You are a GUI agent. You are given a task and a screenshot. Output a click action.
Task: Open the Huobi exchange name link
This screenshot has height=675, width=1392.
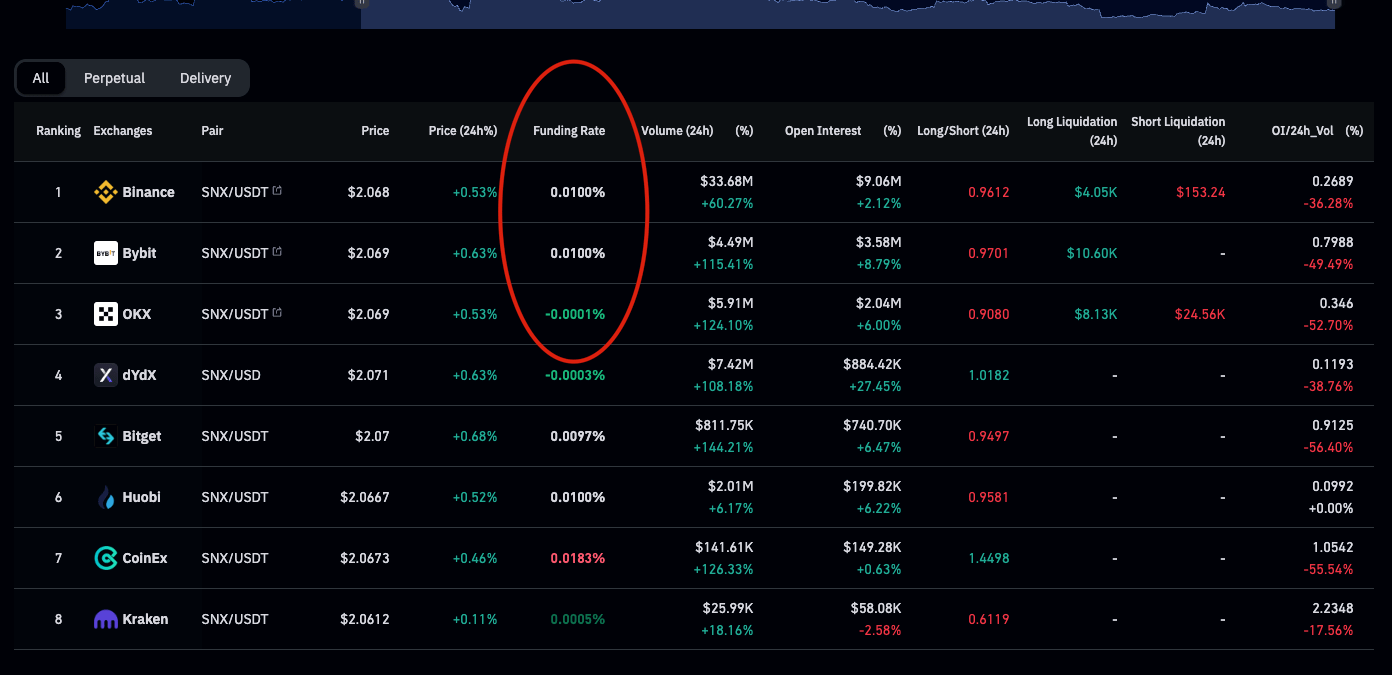(141, 497)
